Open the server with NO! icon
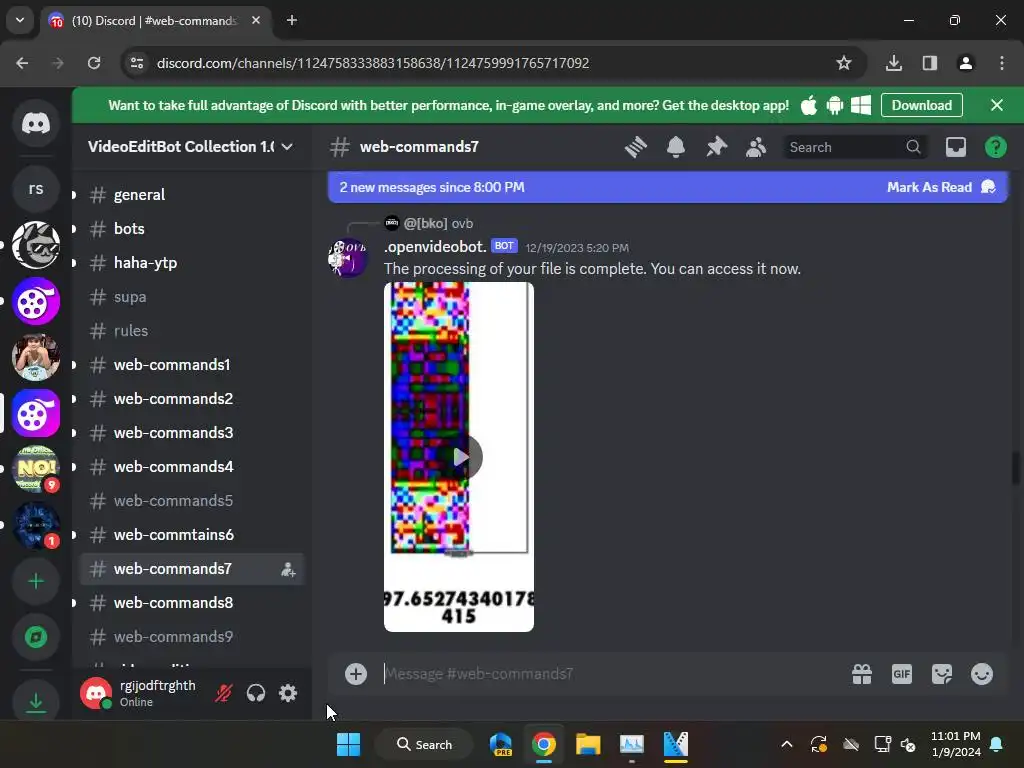The width and height of the screenshot is (1024, 768). click(36, 469)
